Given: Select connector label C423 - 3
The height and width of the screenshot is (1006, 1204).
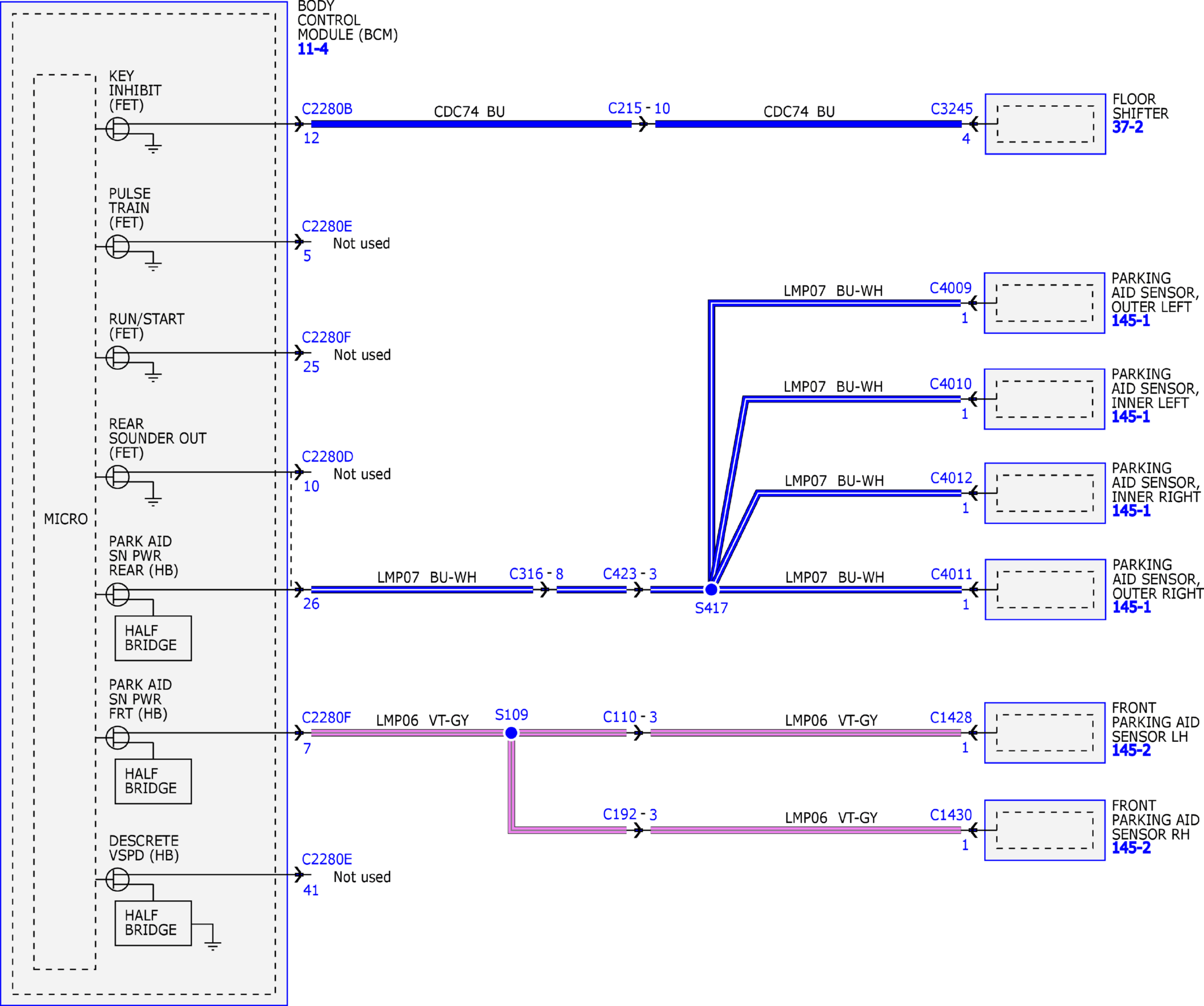Looking at the screenshot, I should [x=630, y=574].
